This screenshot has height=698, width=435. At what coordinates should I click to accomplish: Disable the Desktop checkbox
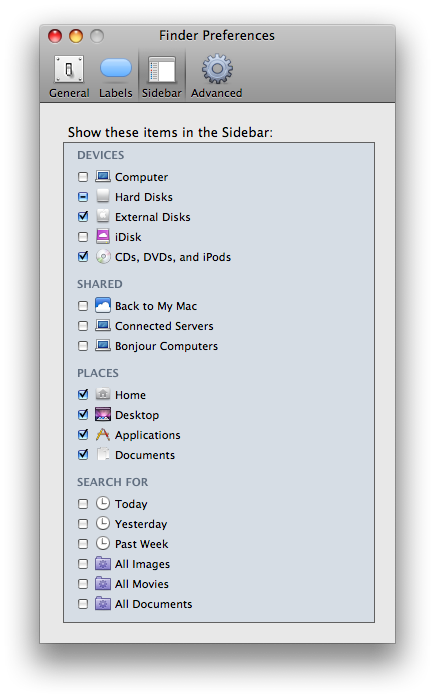(83, 414)
